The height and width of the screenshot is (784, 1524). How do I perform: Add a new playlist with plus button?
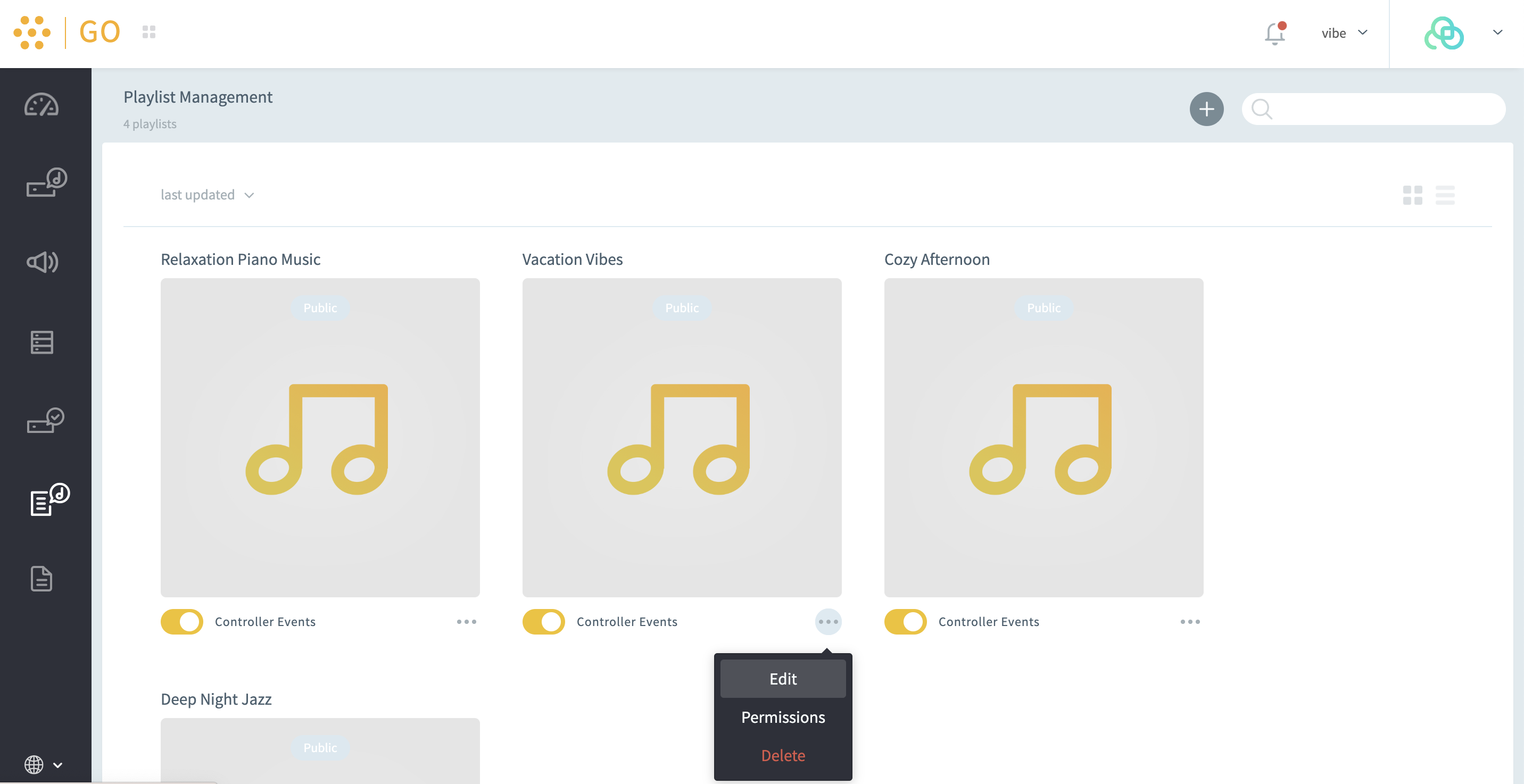pyautogui.click(x=1206, y=109)
